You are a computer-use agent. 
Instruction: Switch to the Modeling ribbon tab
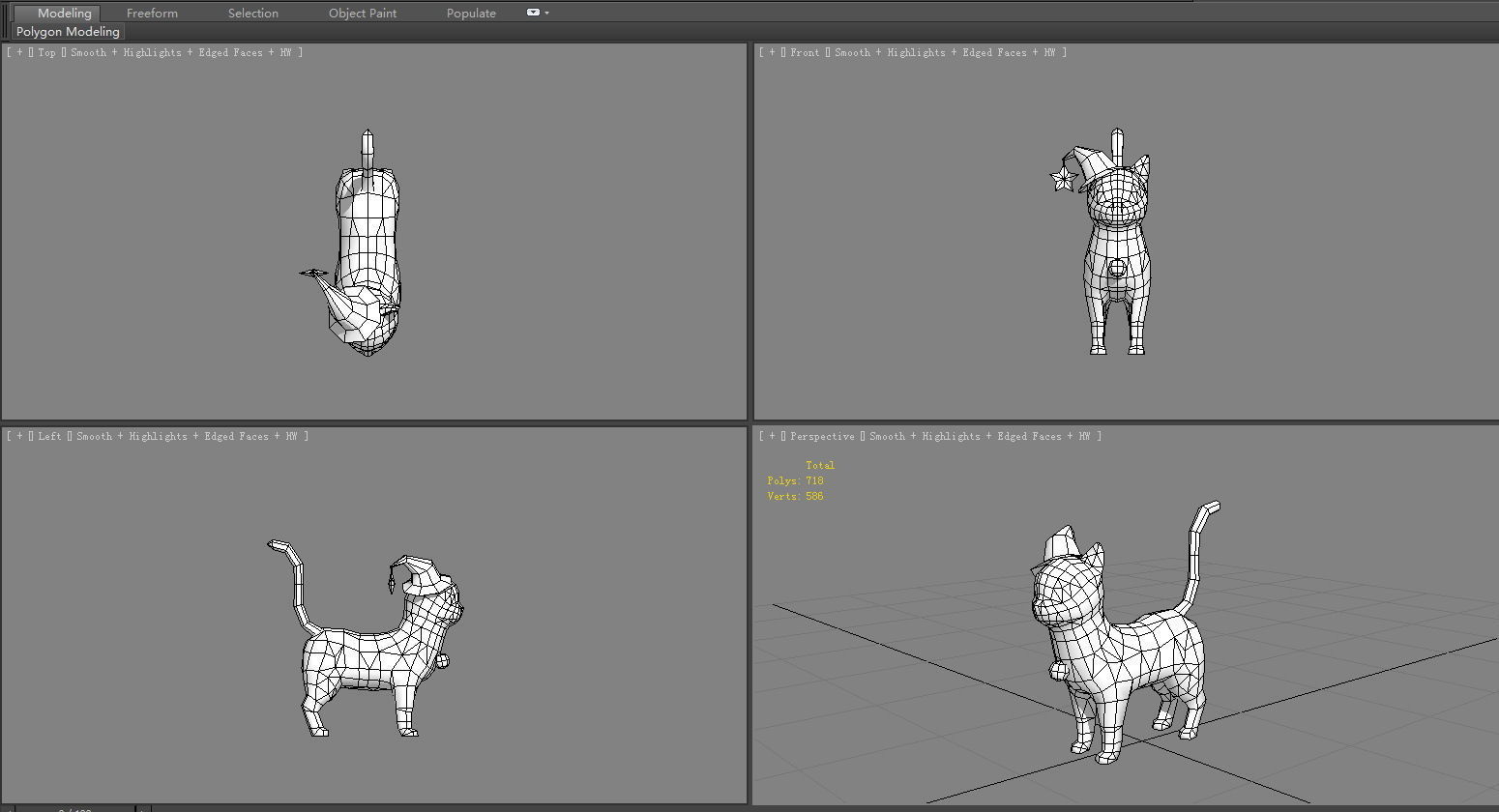(x=57, y=13)
